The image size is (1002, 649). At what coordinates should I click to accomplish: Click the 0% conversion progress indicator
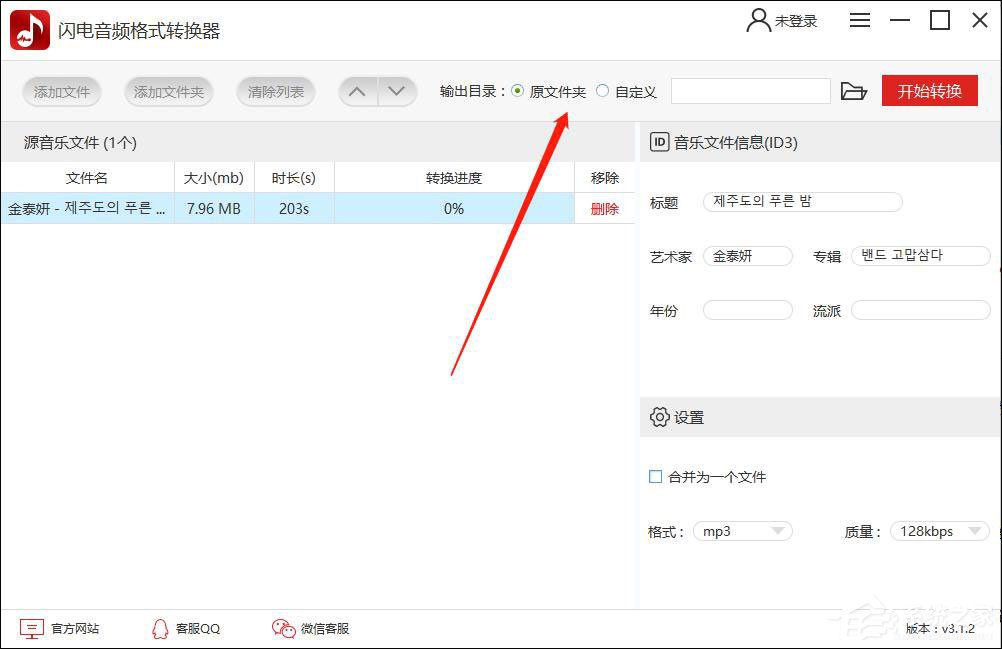(453, 208)
